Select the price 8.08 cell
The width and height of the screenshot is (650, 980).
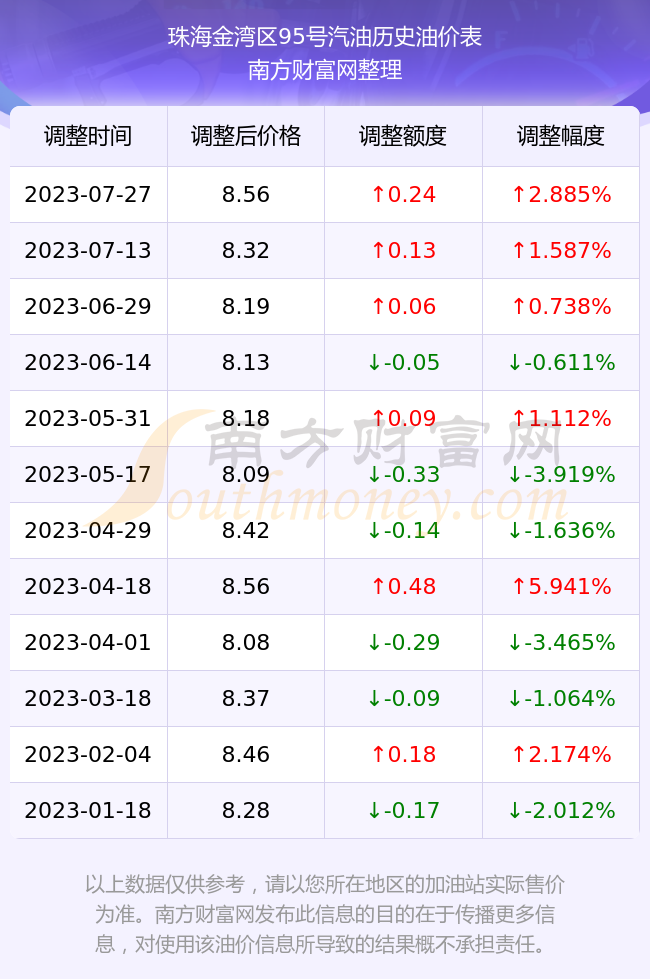tap(246, 642)
